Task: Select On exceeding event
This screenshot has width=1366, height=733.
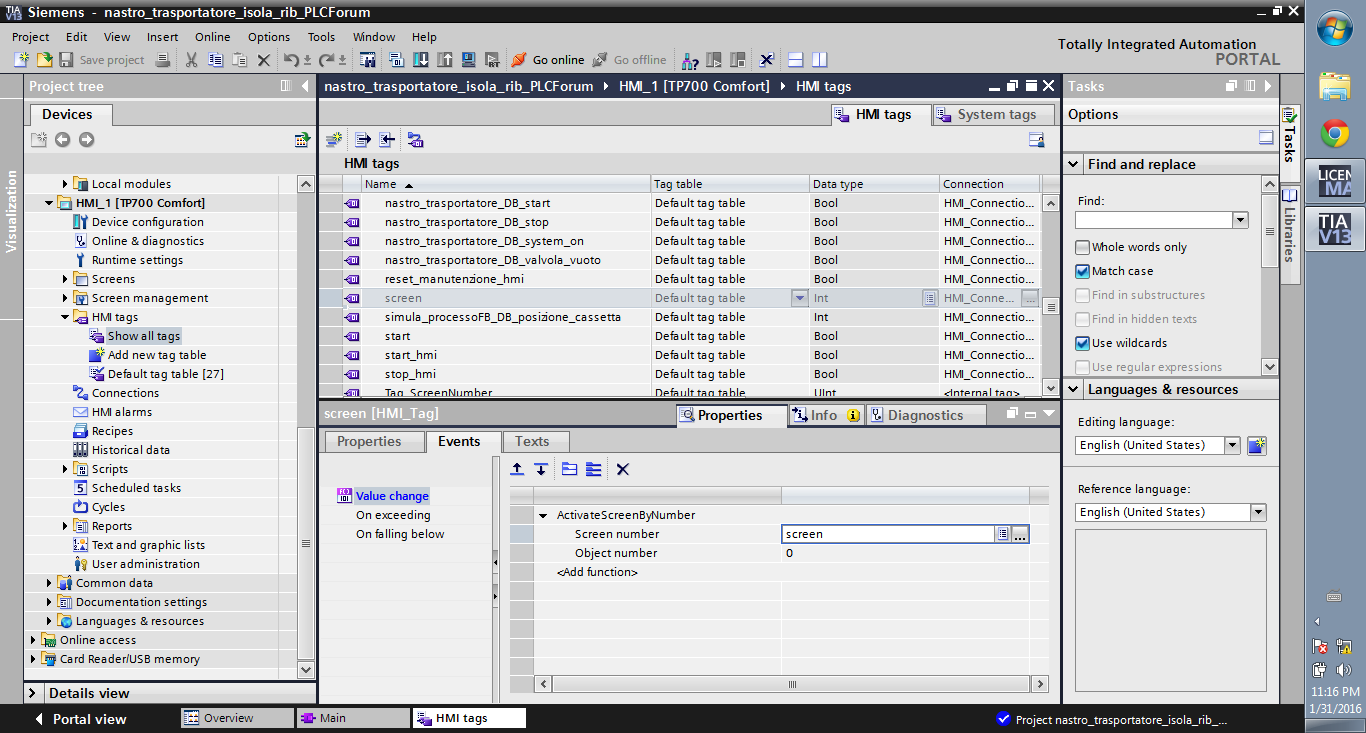Action: tap(393, 515)
